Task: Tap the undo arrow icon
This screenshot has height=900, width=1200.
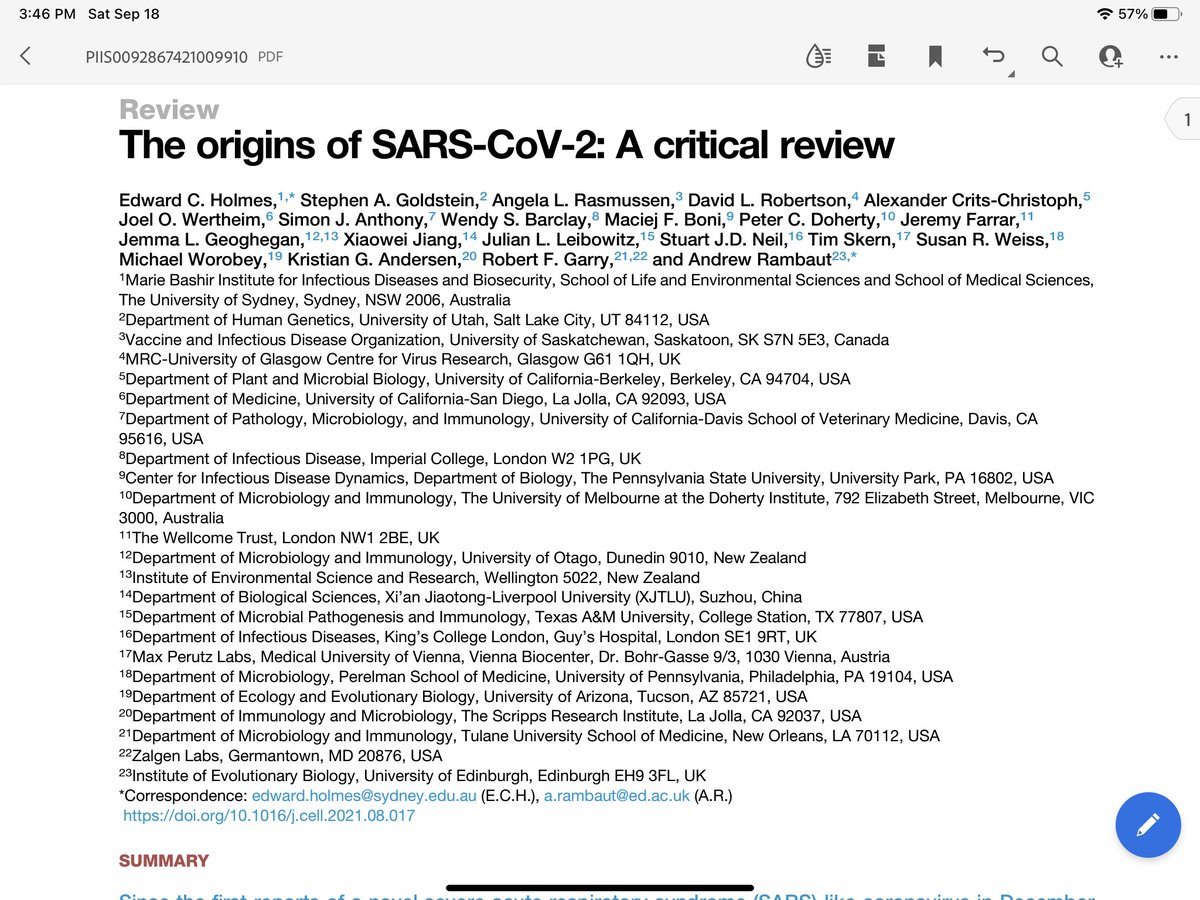Action: pyautogui.click(x=994, y=57)
